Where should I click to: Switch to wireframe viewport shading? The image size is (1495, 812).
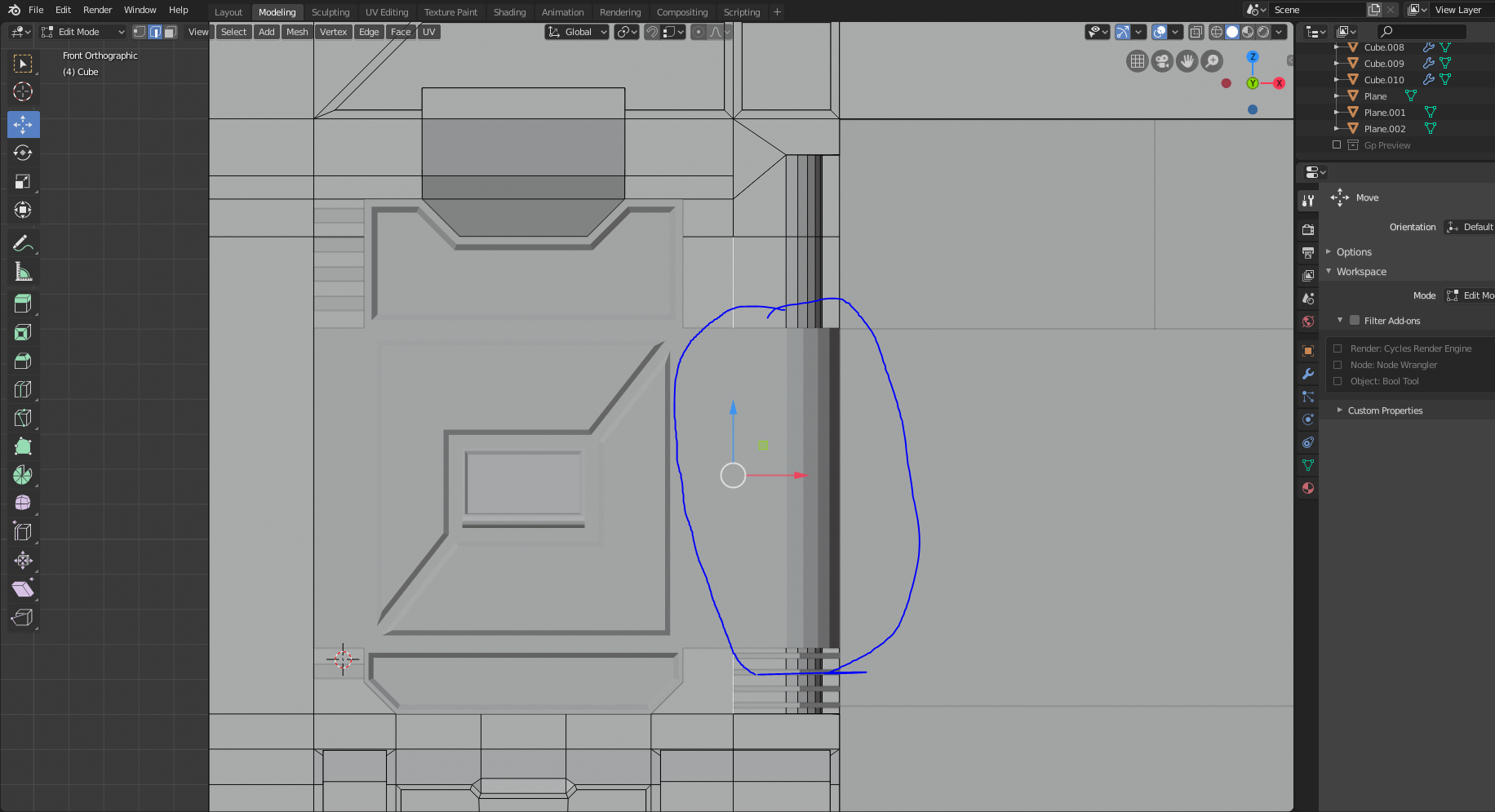click(1217, 32)
